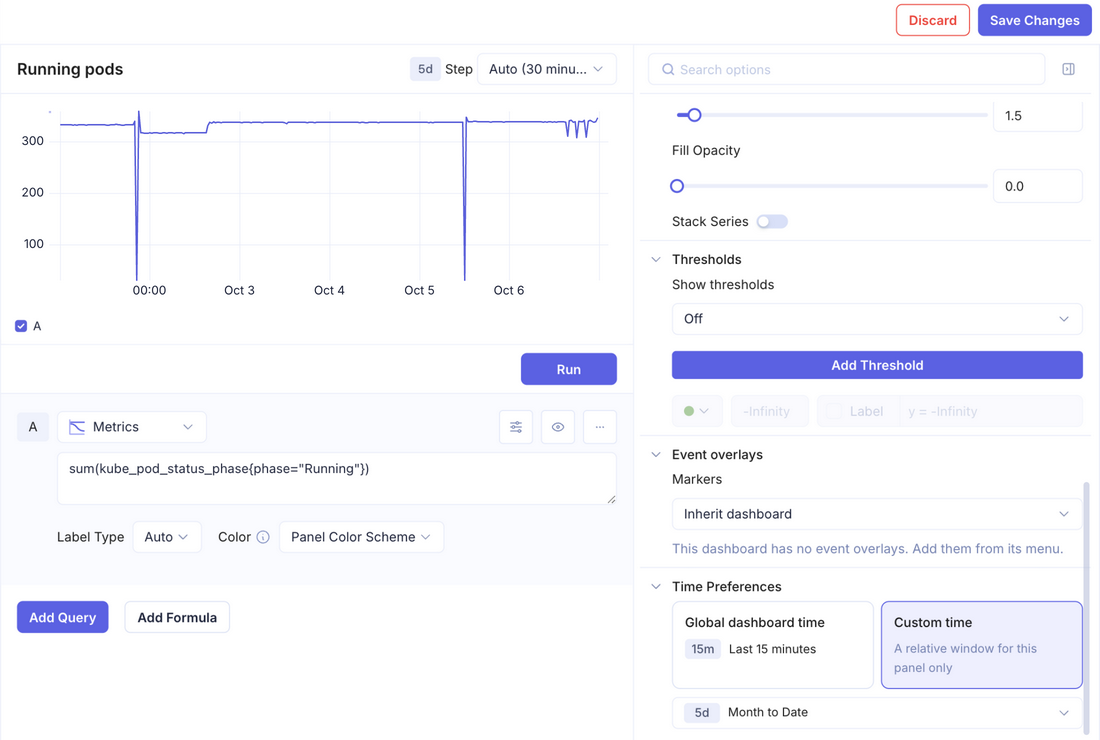Open the threshold color dropdown
This screenshot has height=740, width=1100.
[697, 412]
